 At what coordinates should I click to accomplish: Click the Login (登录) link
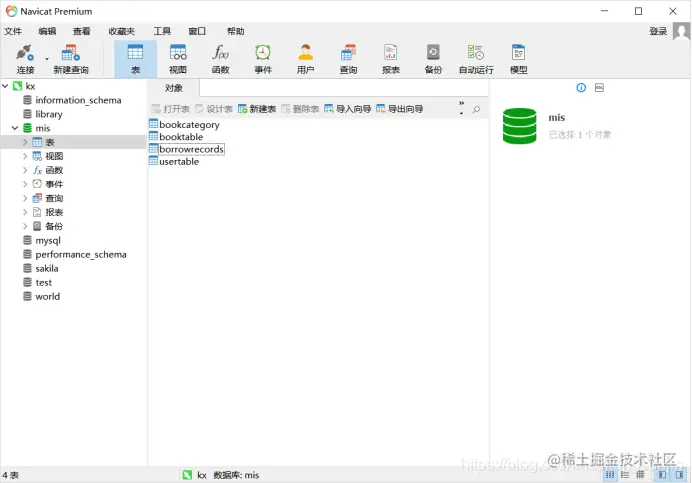658,31
